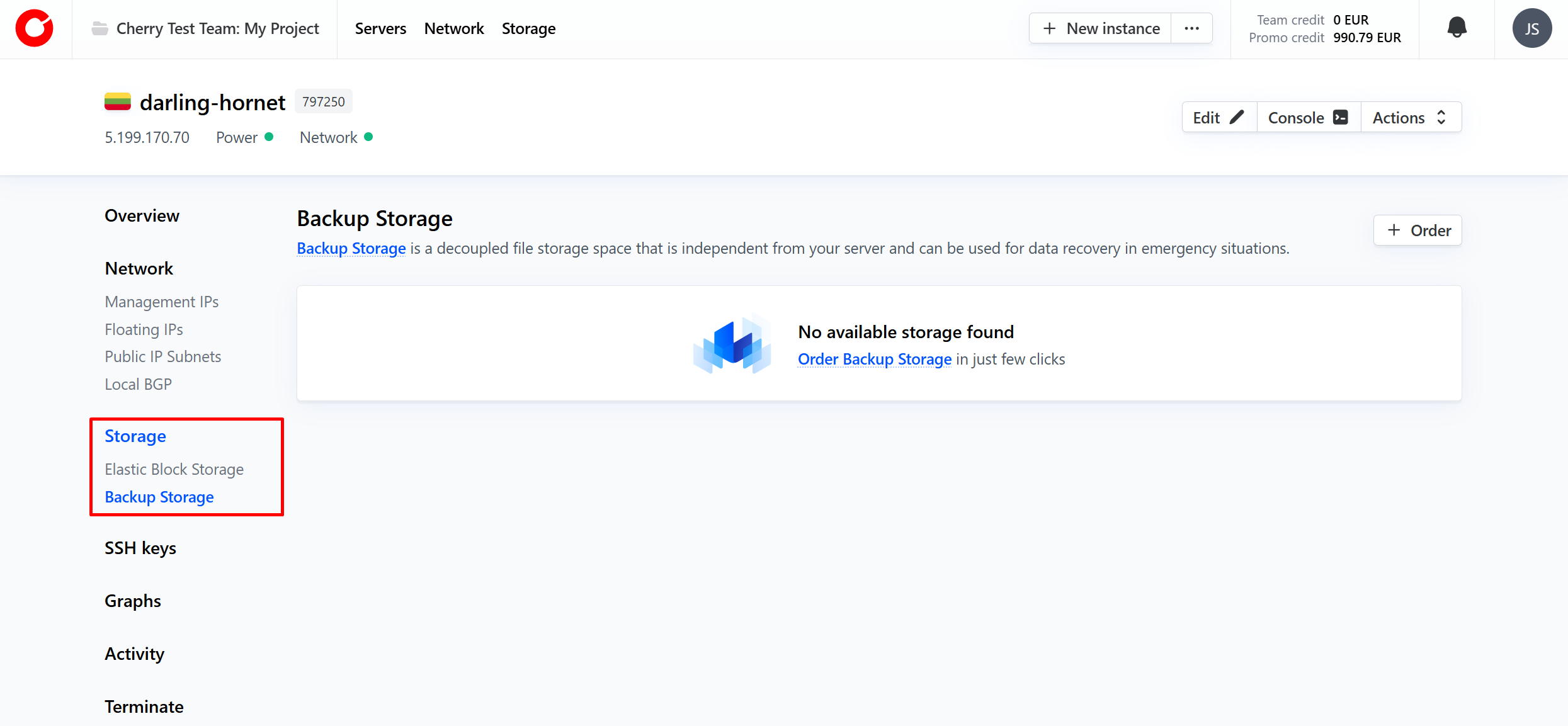The width and height of the screenshot is (1568, 726).
Task: Click the plus Order button
Action: tap(1417, 230)
